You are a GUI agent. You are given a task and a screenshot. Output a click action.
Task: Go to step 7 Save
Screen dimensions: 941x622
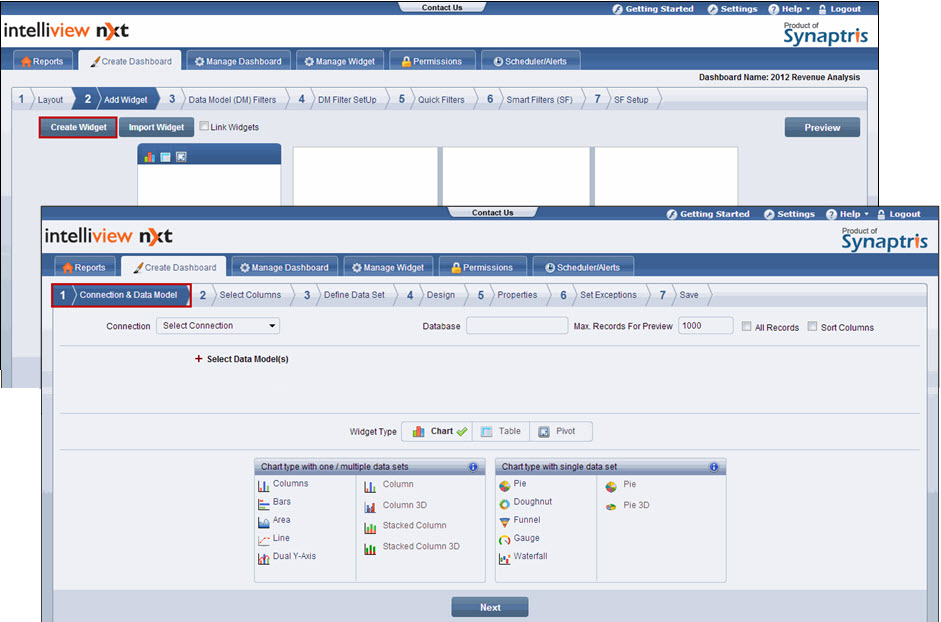click(x=682, y=295)
